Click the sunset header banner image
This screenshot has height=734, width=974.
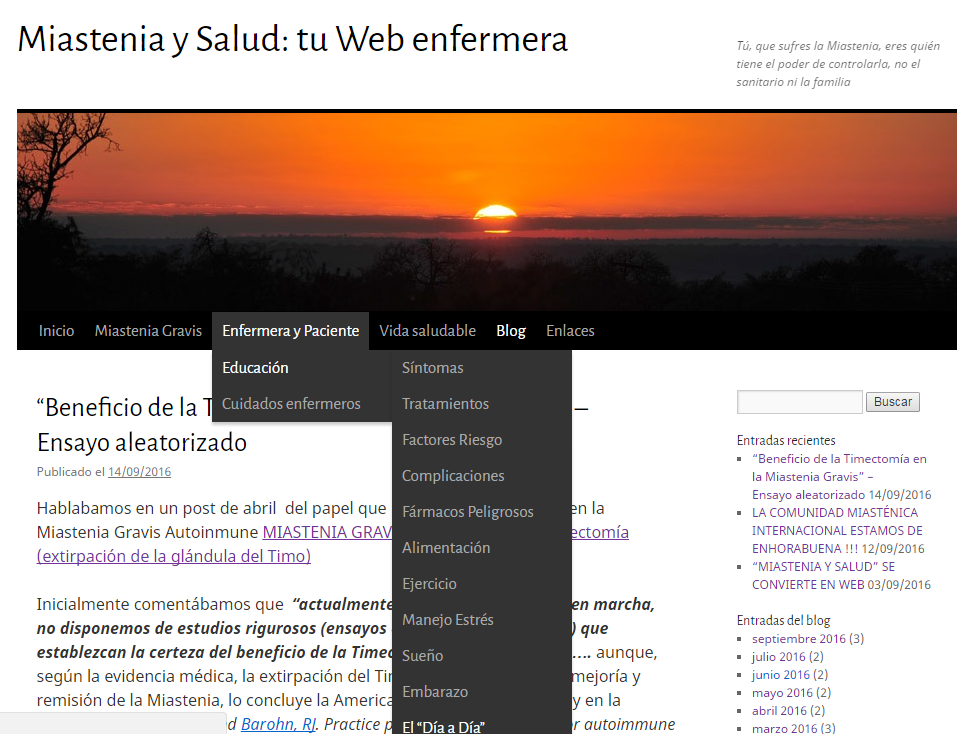coord(486,210)
